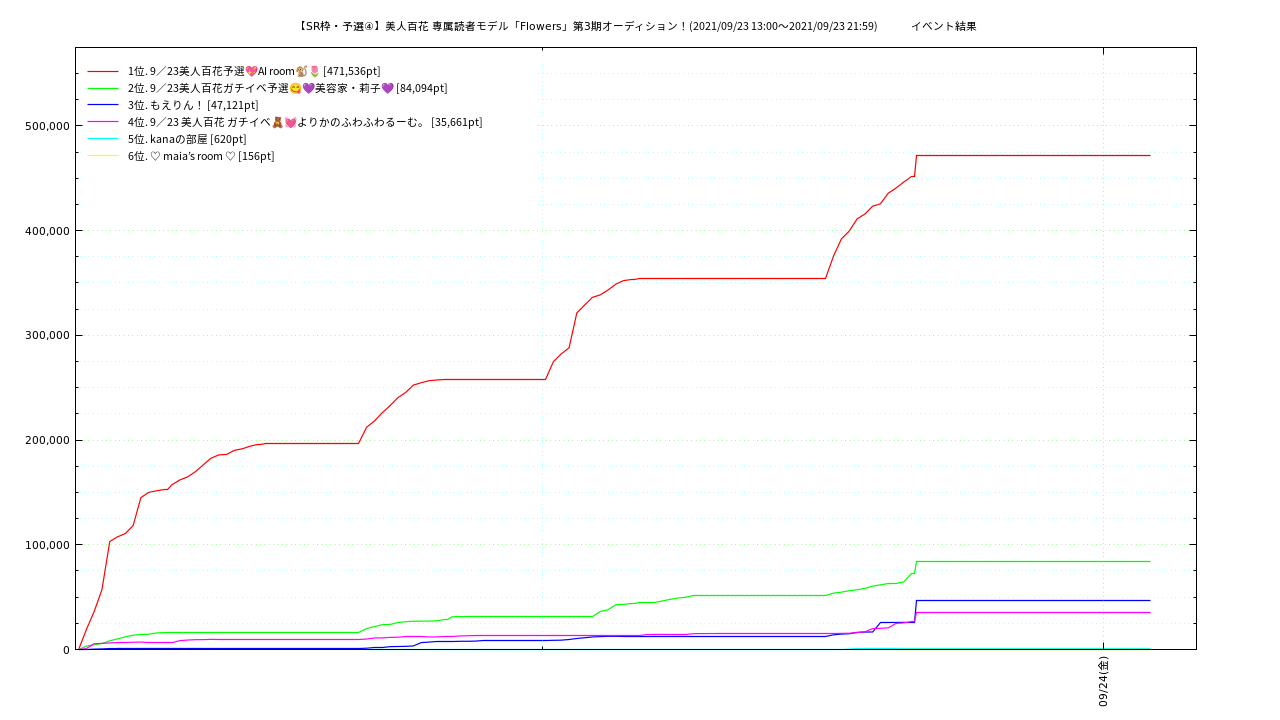Click the monkey emoji in the 1st-place legend entry
1280x720 pixels.
point(301,71)
